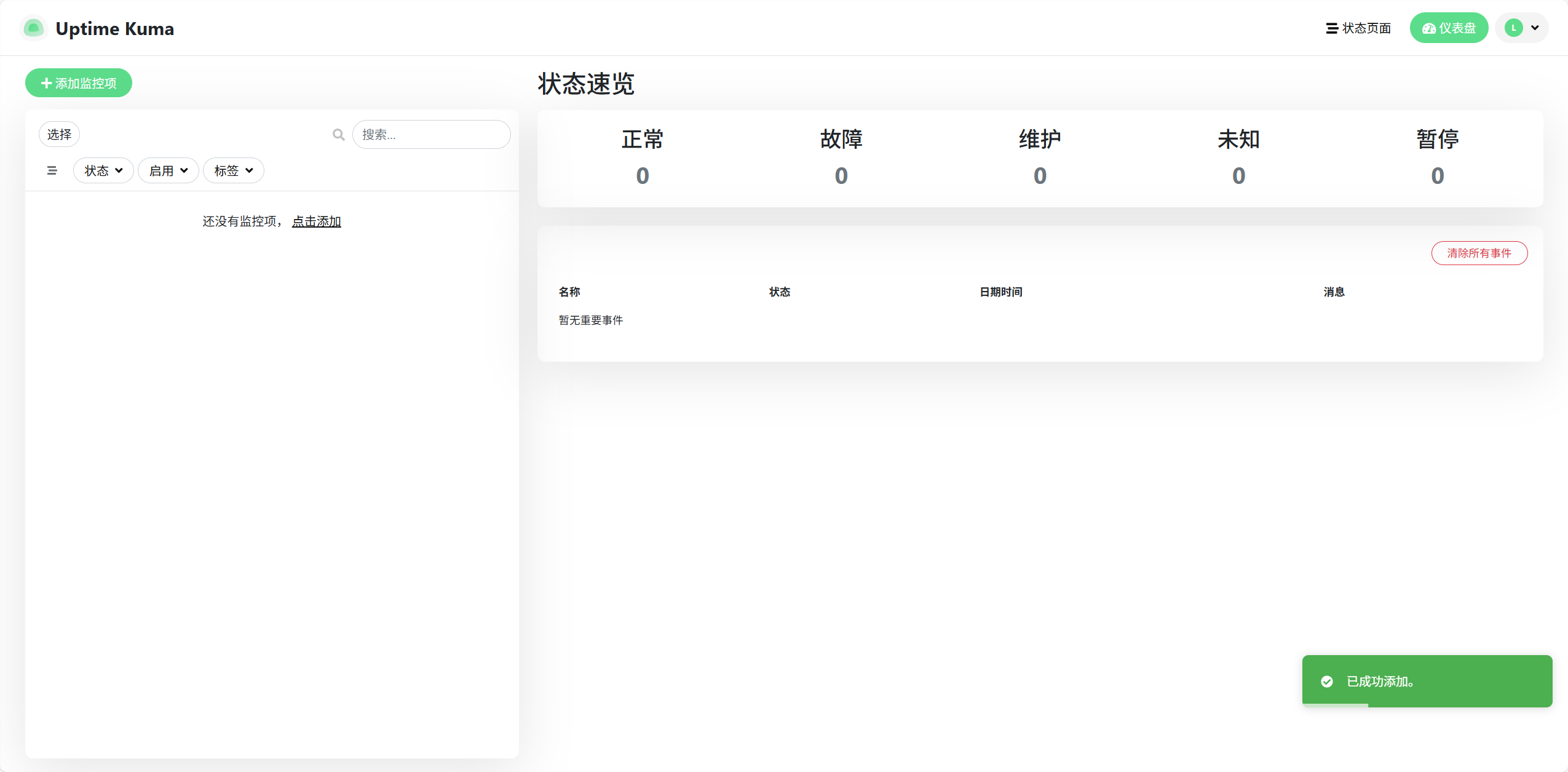Open the 仪表盘 dashboard tab
Image resolution: width=1568 pixels, height=772 pixels.
tap(1448, 28)
